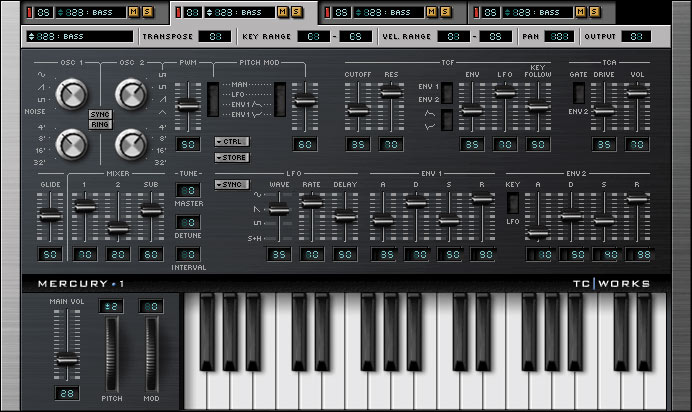This screenshot has height=412, width=692.
Task: Click the GLIDE slider
Action: (x=50, y=217)
